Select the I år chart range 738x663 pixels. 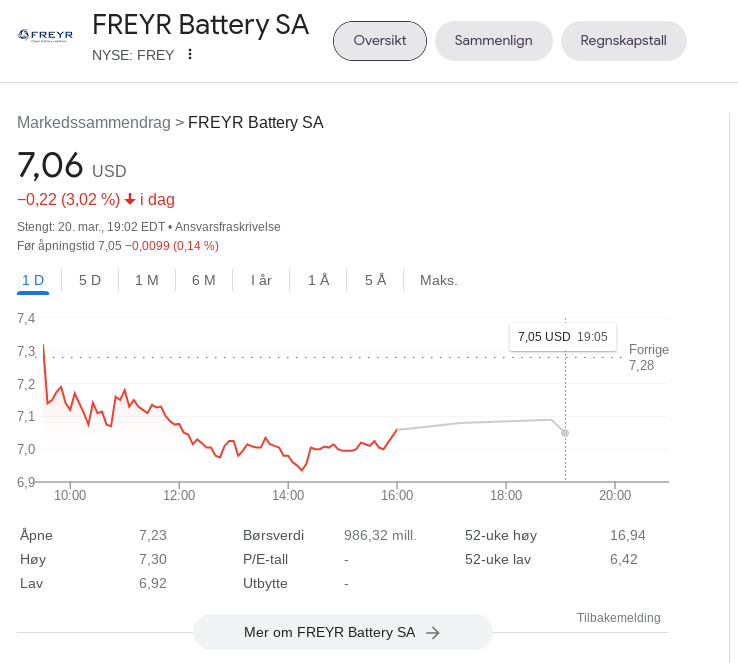261,280
